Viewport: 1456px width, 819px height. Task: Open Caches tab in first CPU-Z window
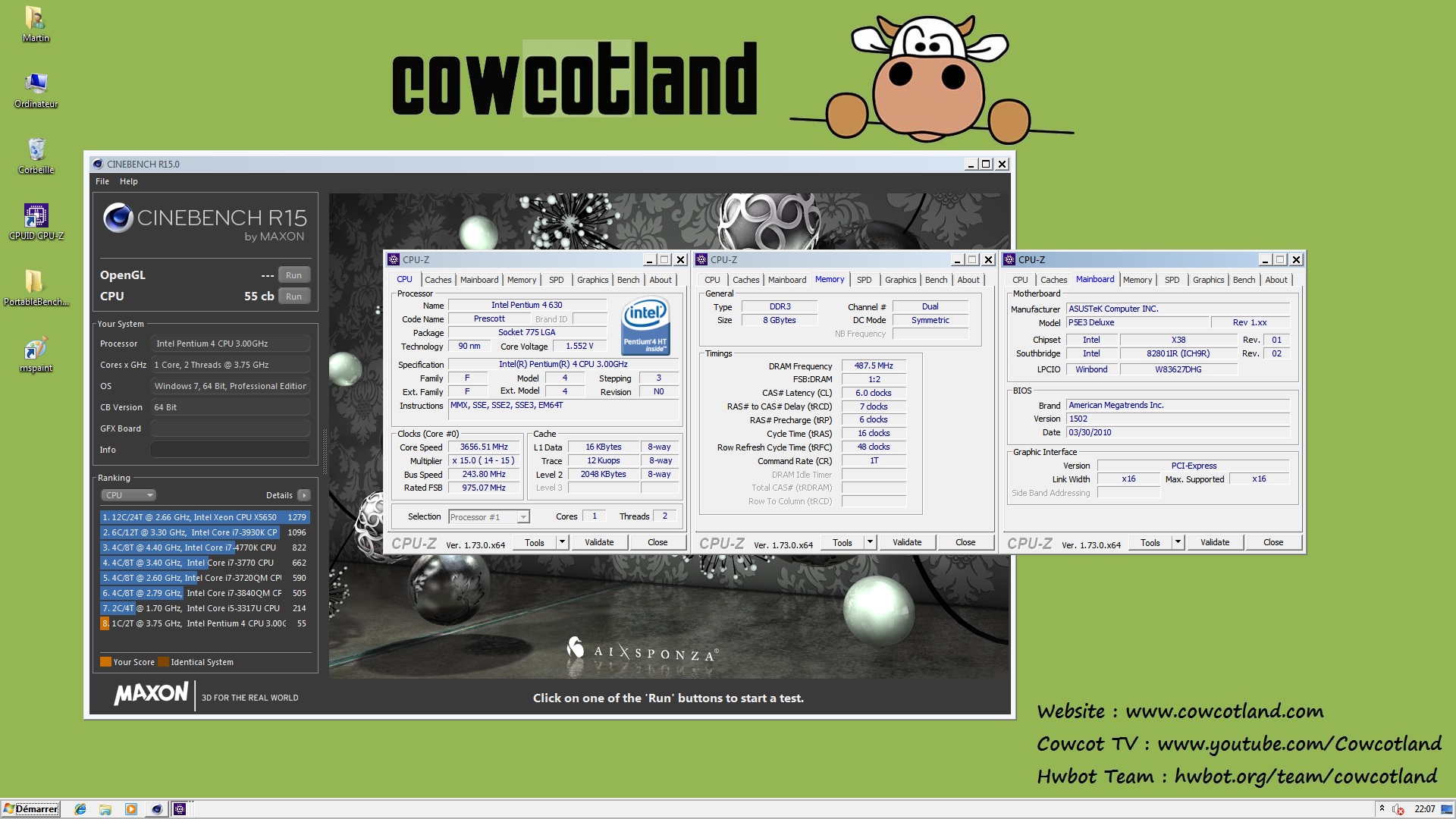[438, 280]
